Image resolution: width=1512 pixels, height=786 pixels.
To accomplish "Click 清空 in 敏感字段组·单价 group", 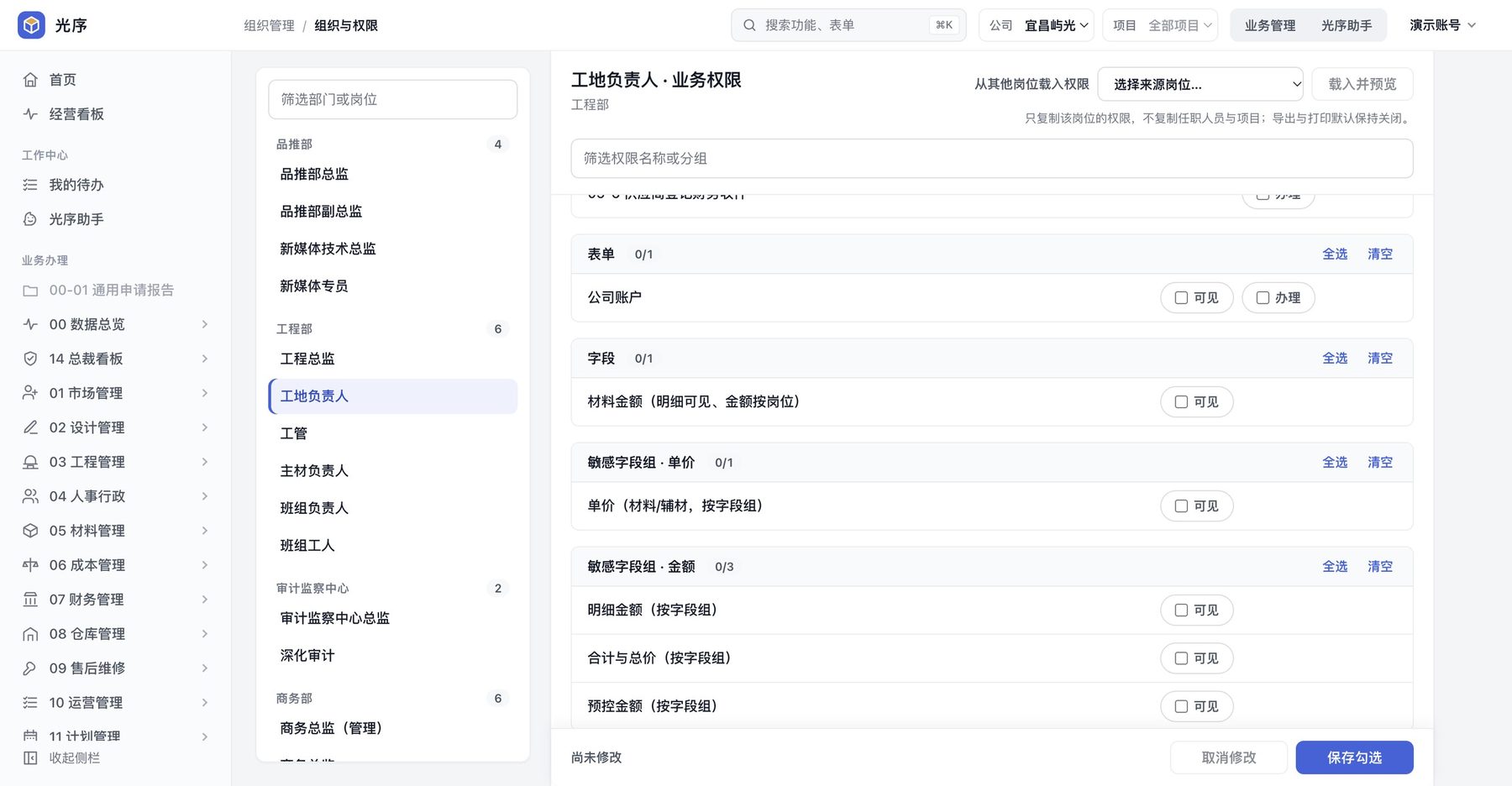I will [1380, 463].
